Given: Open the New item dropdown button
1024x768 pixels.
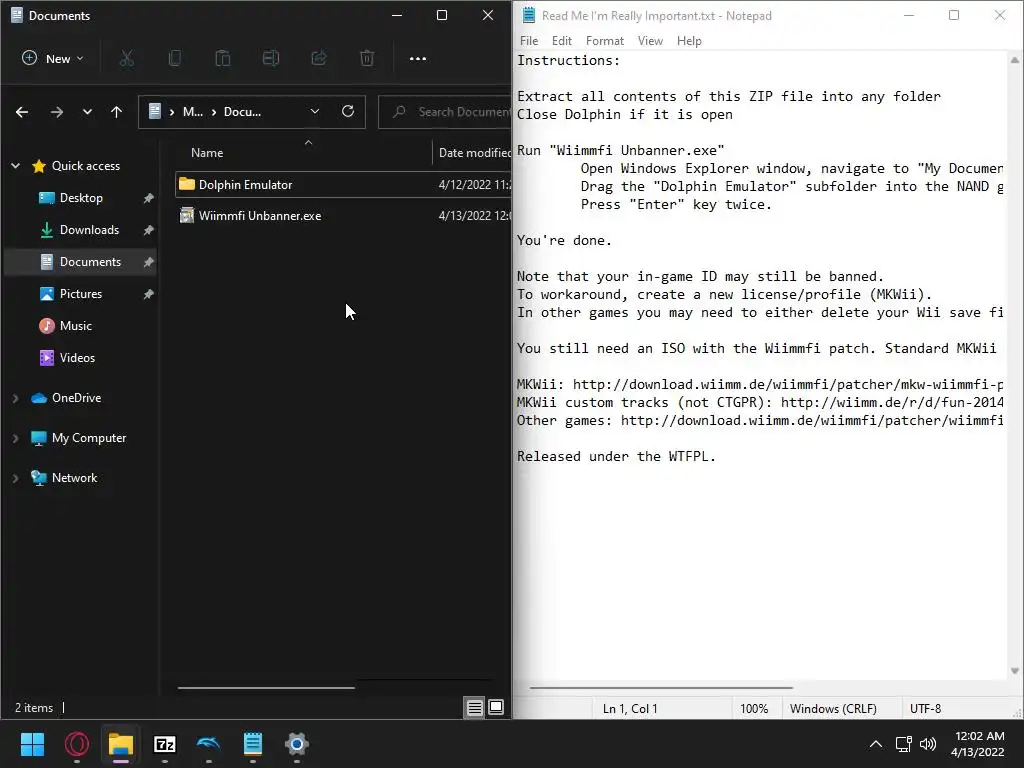Looking at the screenshot, I should click(53, 59).
